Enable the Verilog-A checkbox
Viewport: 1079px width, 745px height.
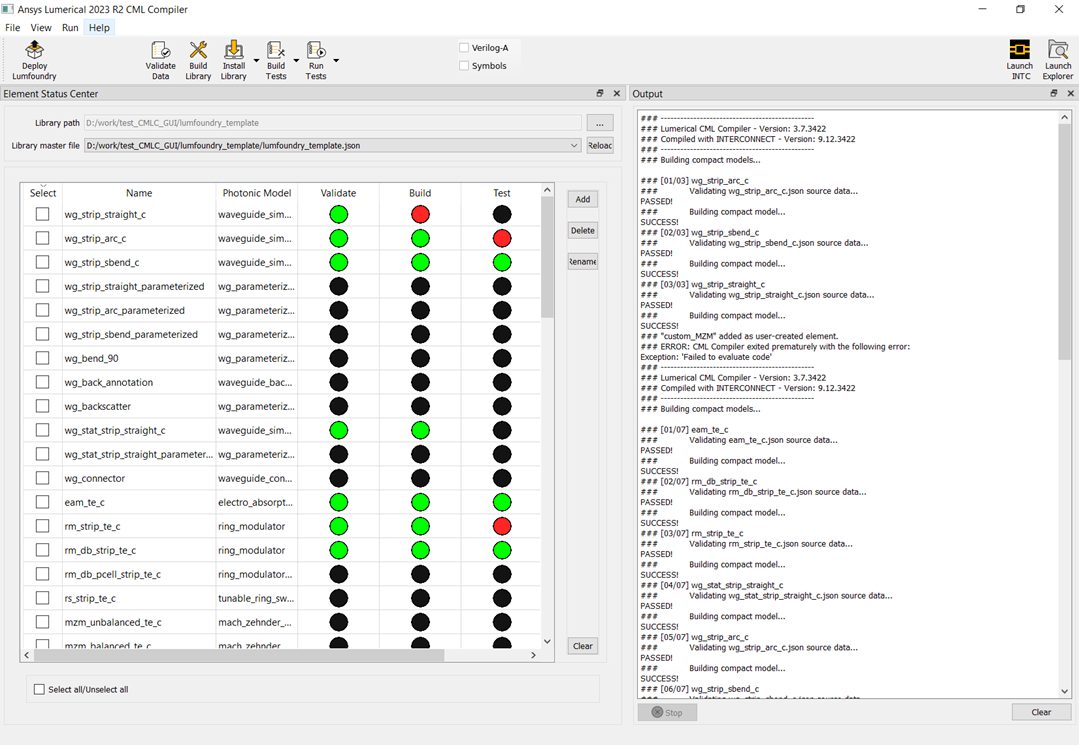(464, 47)
